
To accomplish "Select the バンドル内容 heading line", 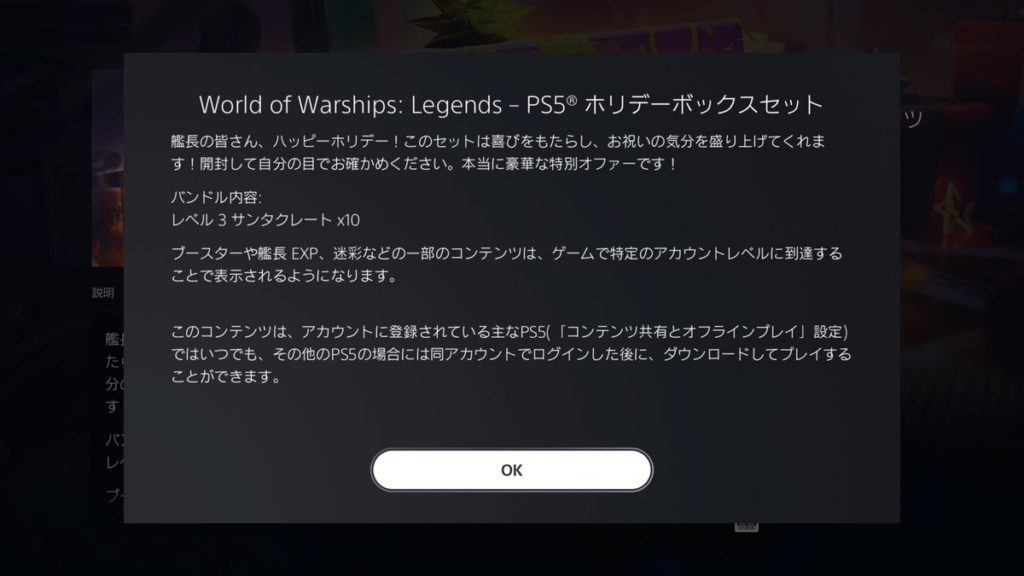I will [x=216, y=197].
